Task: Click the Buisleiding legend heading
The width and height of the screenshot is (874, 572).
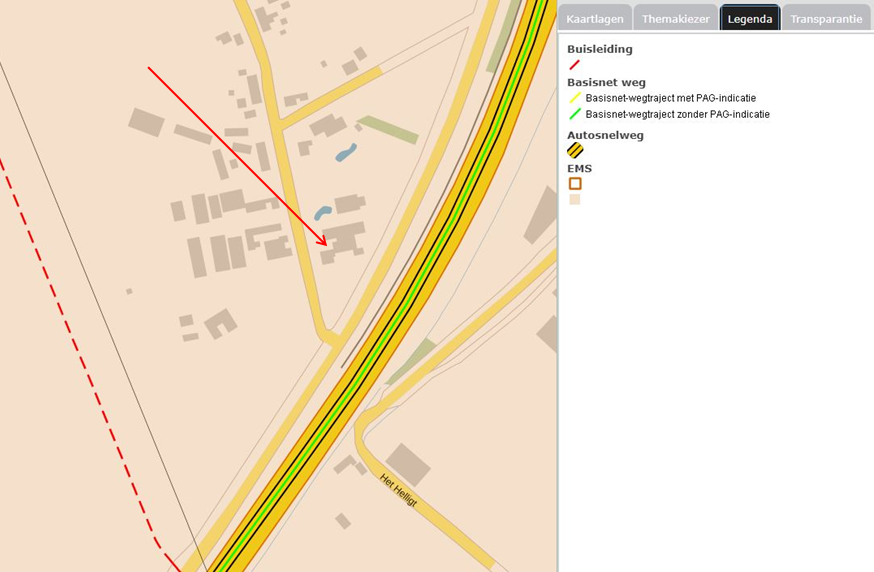Action: [600, 49]
